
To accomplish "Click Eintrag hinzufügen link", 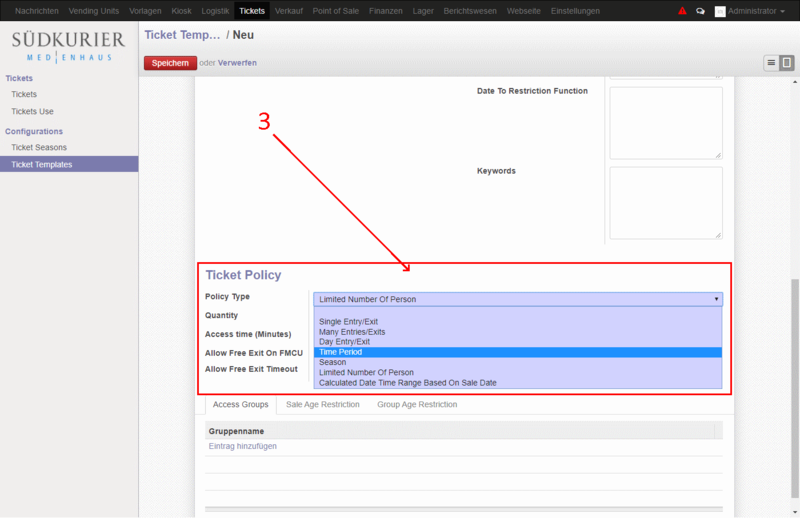I will coord(242,446).
